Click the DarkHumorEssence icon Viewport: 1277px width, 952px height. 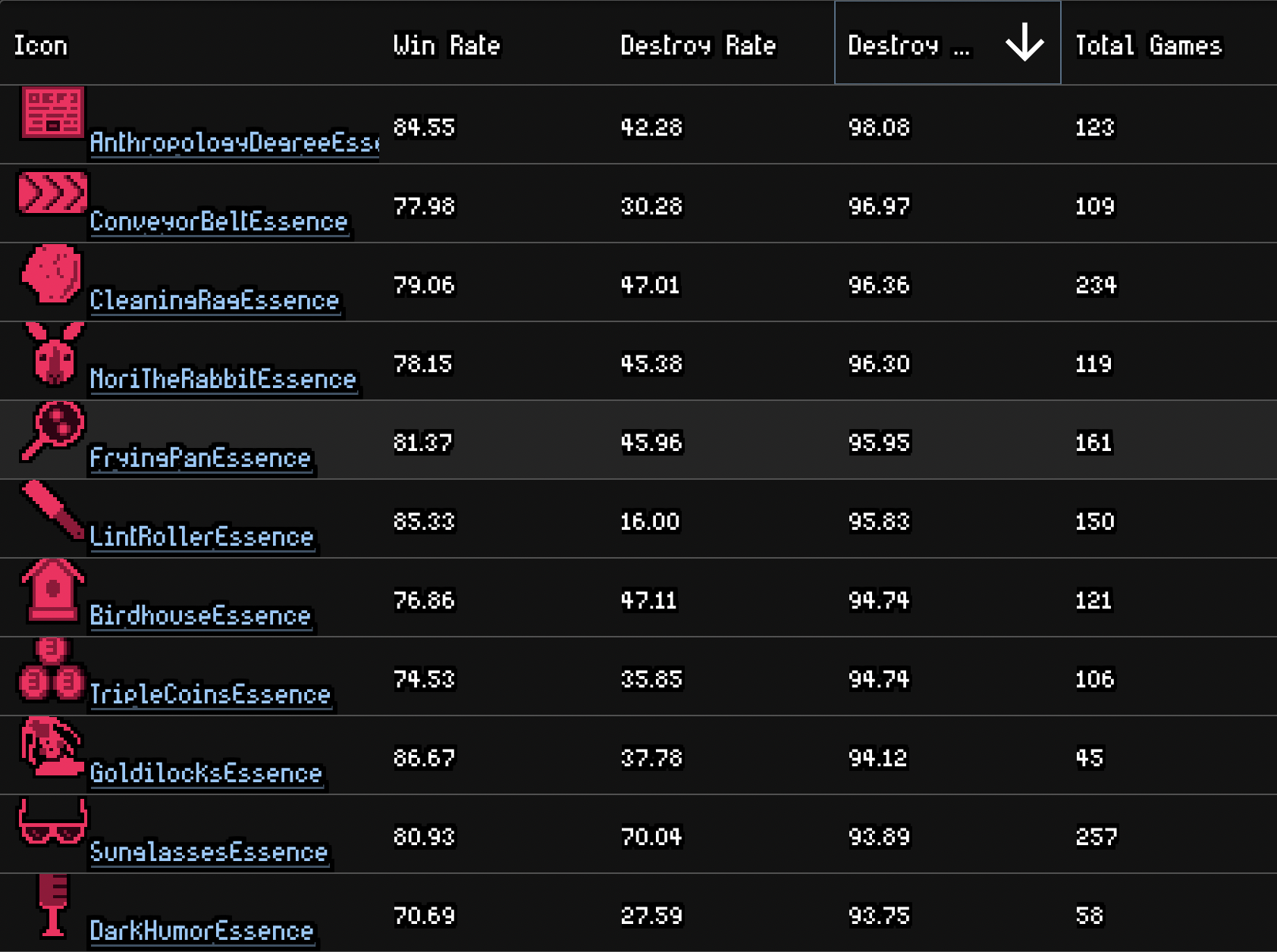click(52, 905)
